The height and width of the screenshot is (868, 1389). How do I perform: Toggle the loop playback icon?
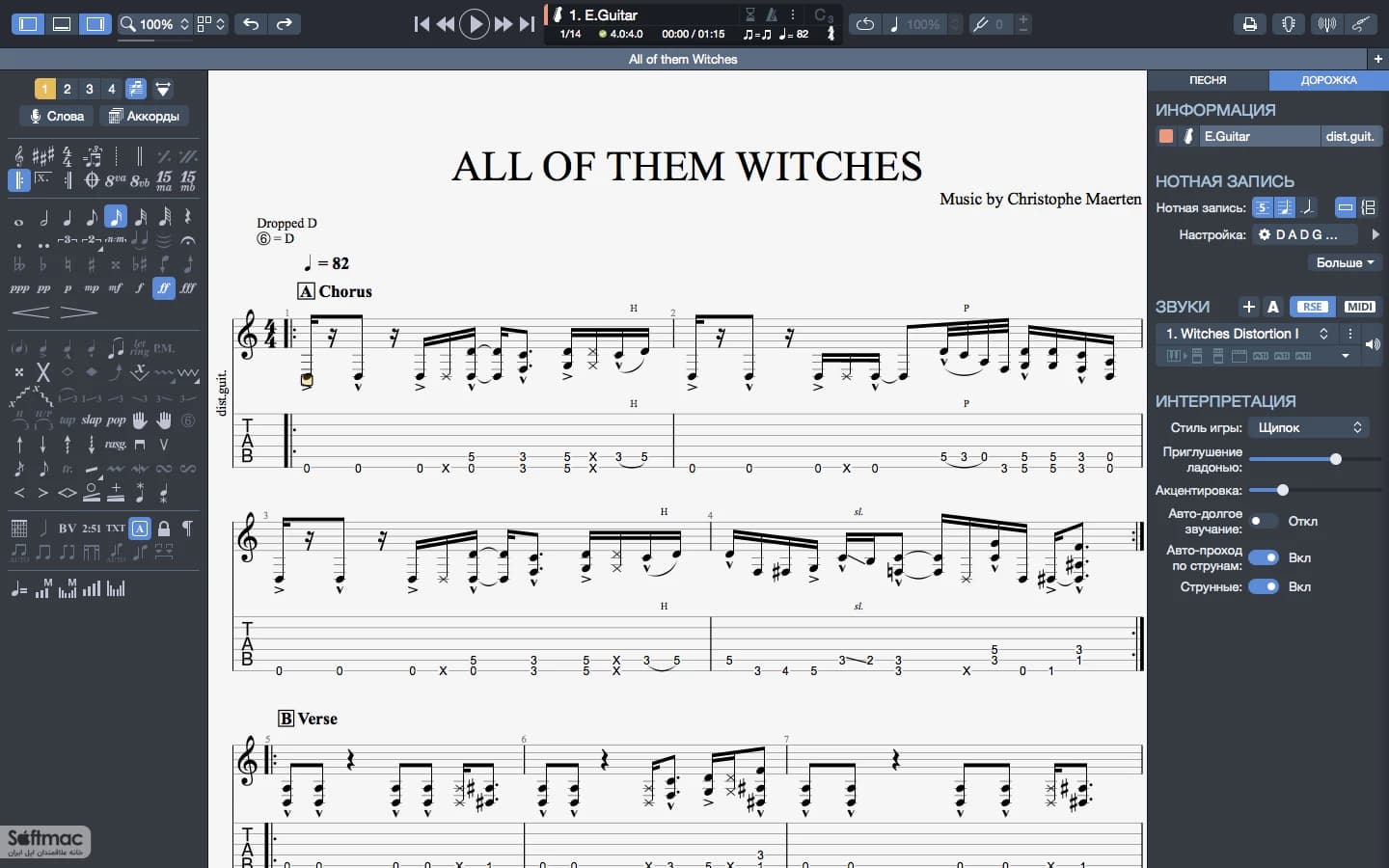(x=865, y=24)
